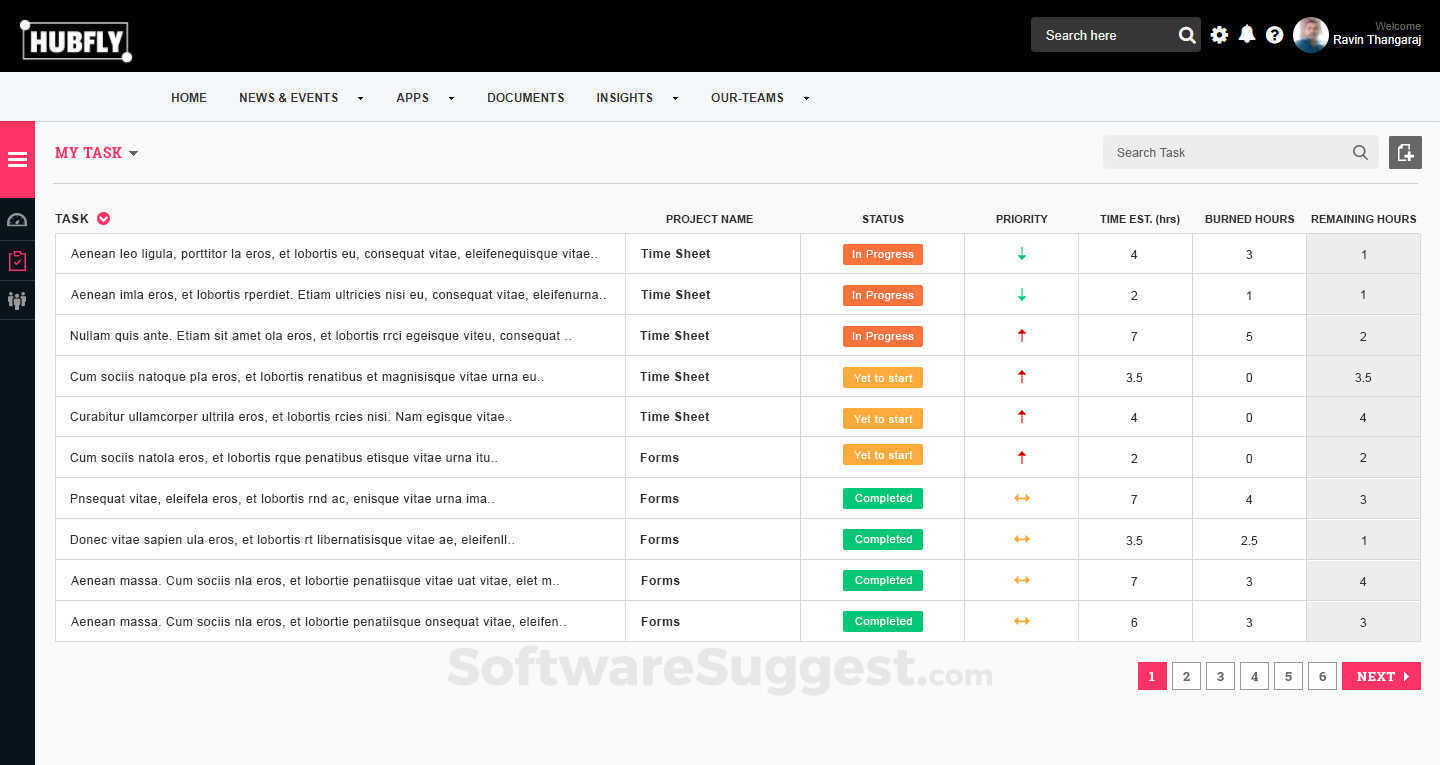Click the Hubfly logo
Screen dimensions: 1440x765
pos(76,41)
